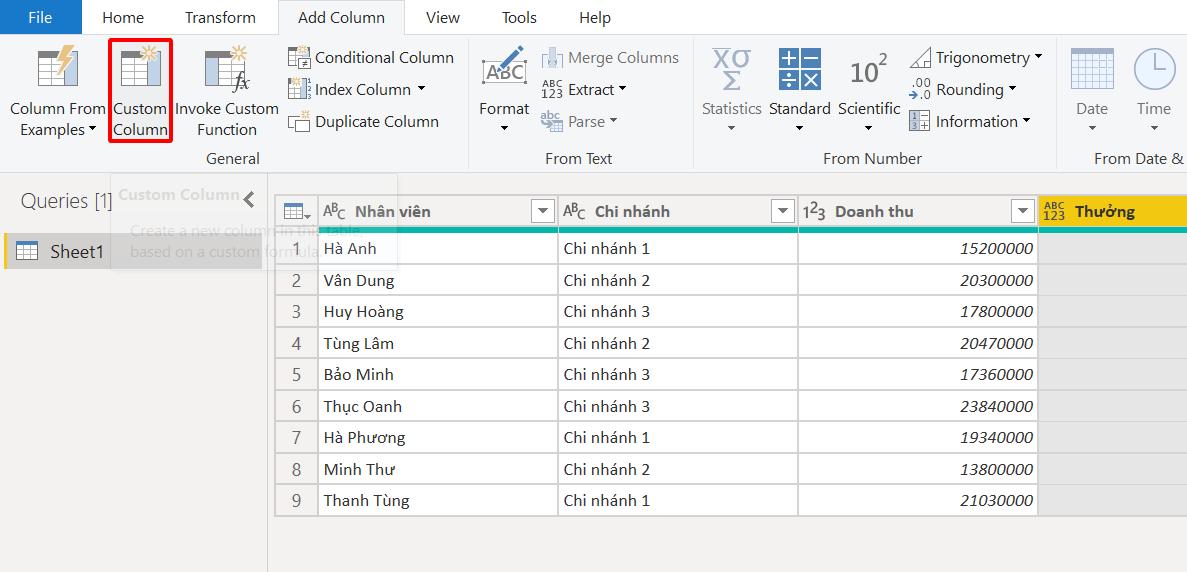The height and width of the screenshot is (572, 1187).
Task: Click the cell containing Minh Thư
Action: [438, 469]
